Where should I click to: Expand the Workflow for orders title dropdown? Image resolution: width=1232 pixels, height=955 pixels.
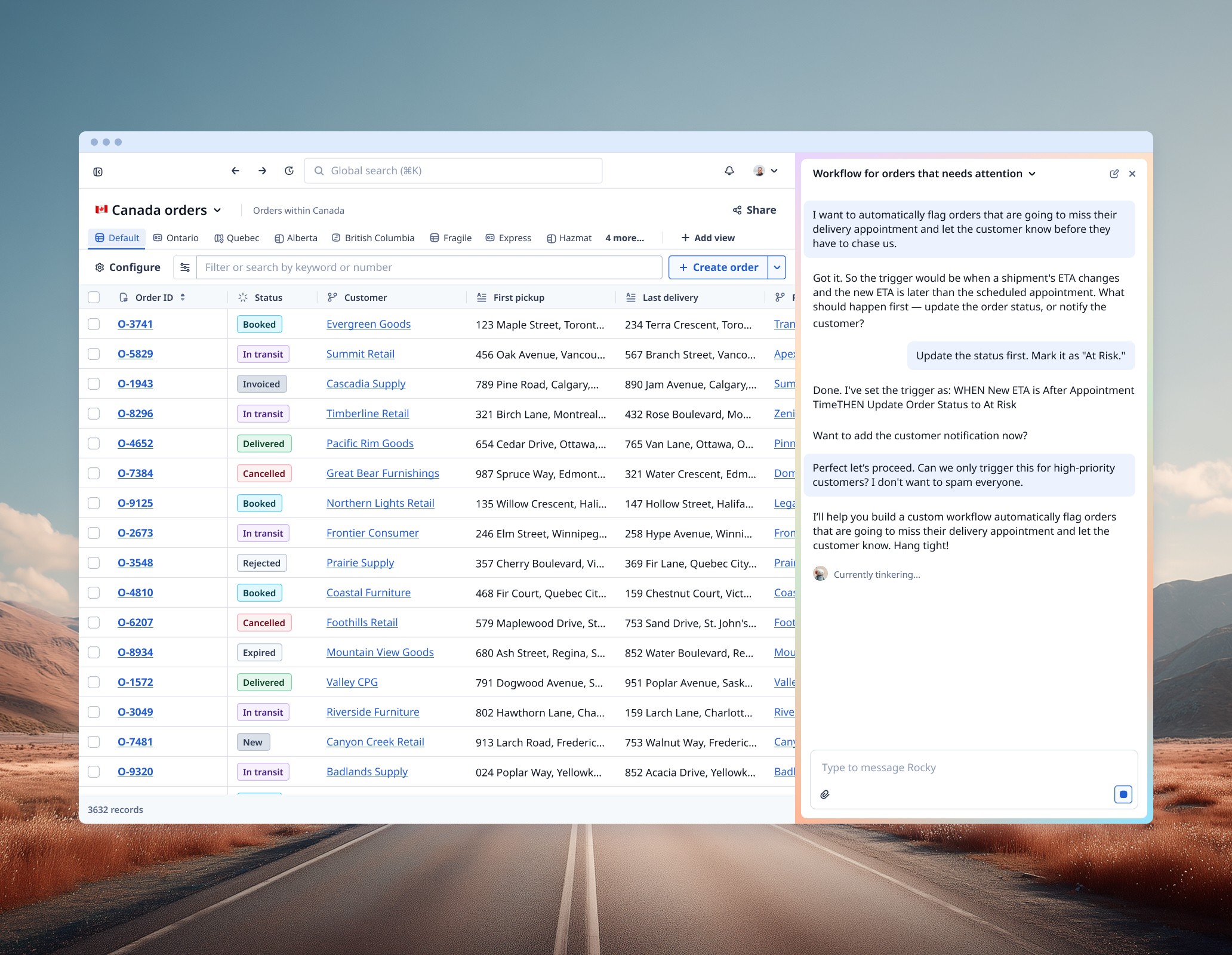(1032, 174)
